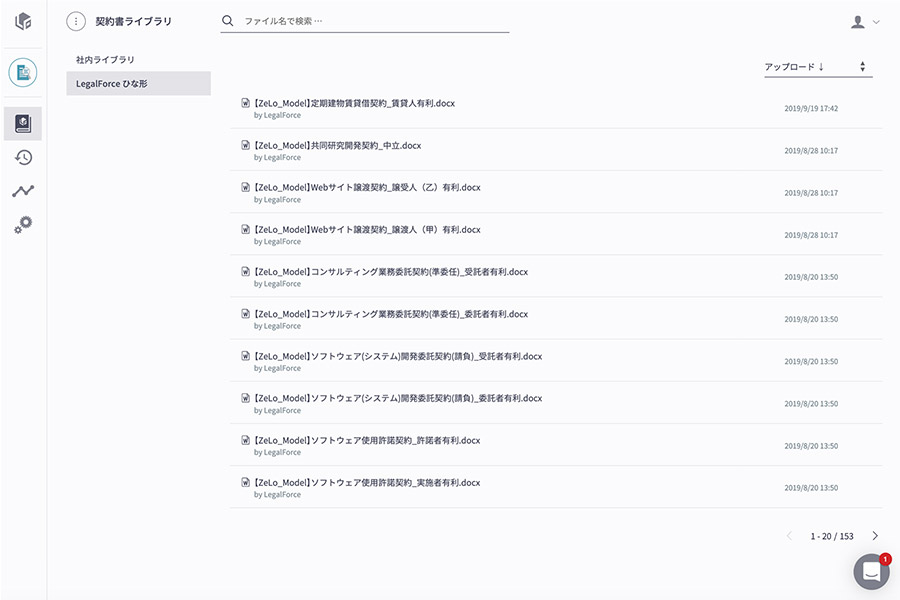The width and height of the screenshot is (900, 600).
Task: Click Word icon of コンサルティング_委託者有利 file
Action: 246,313
